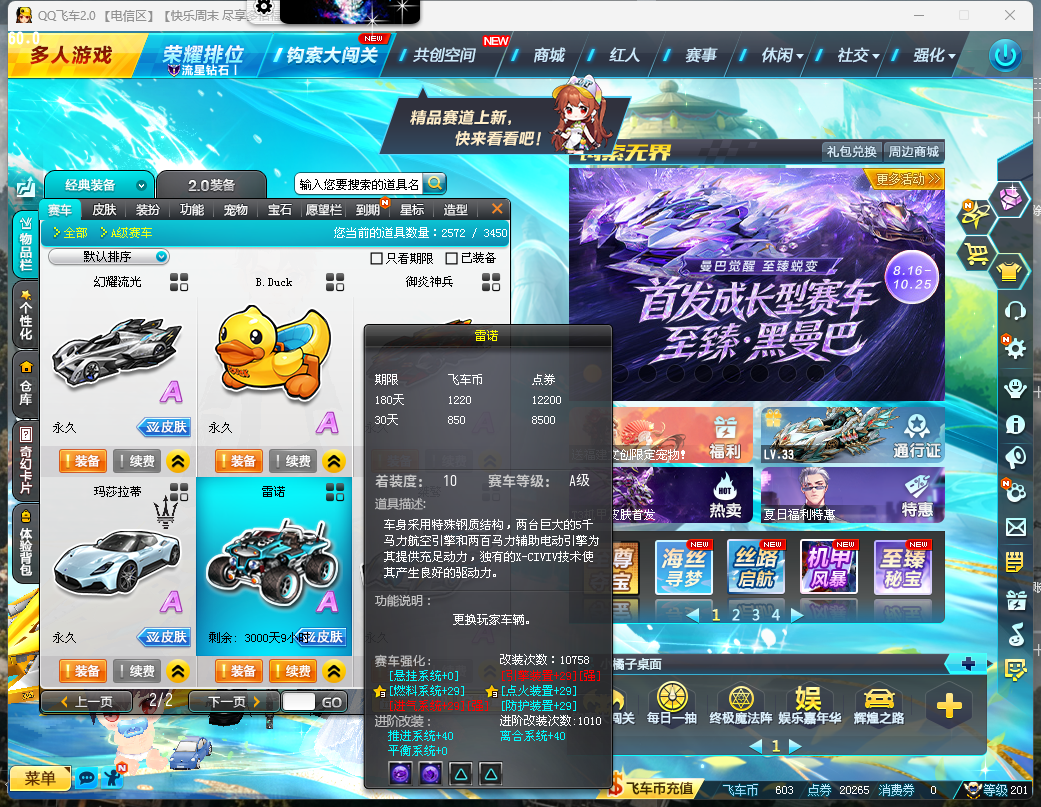Image resolution: width=1041 pixels, height=807 pixels.
Task: Switch to 宝石 tab
Action: 280,210
